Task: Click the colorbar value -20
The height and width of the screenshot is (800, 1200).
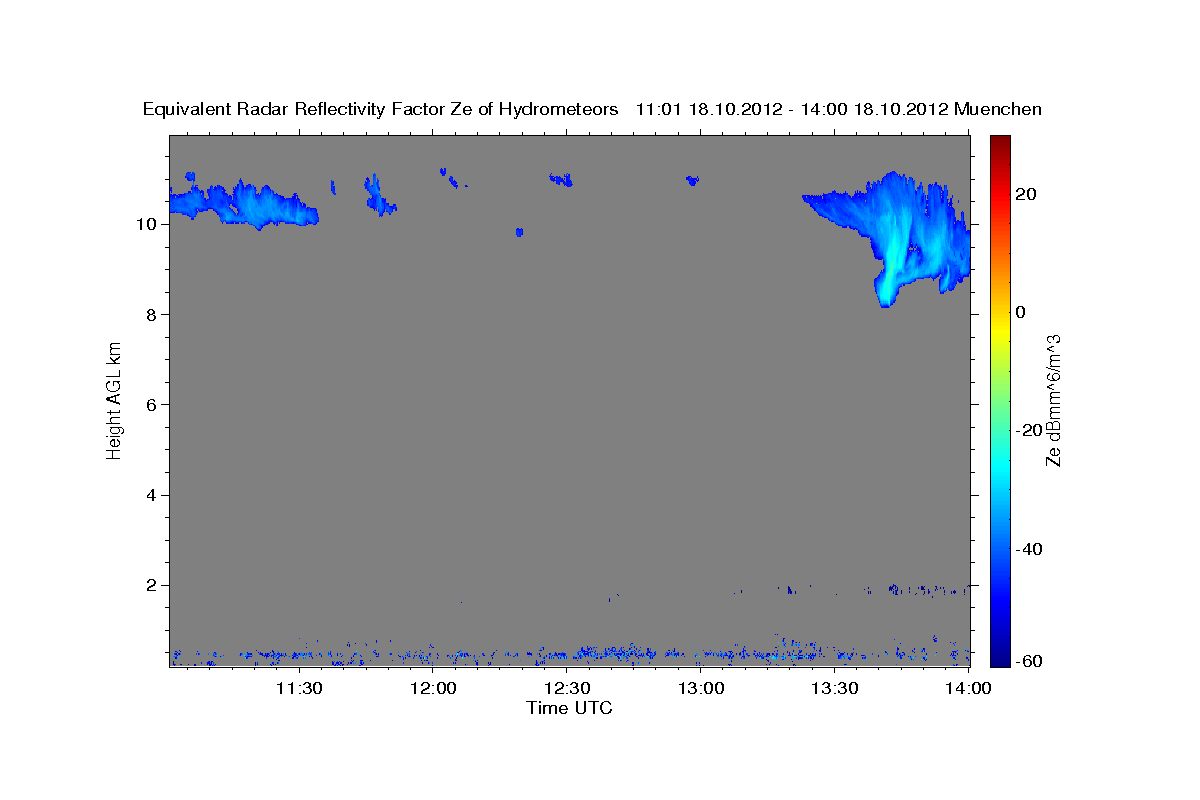Action: click(1029, 430)
